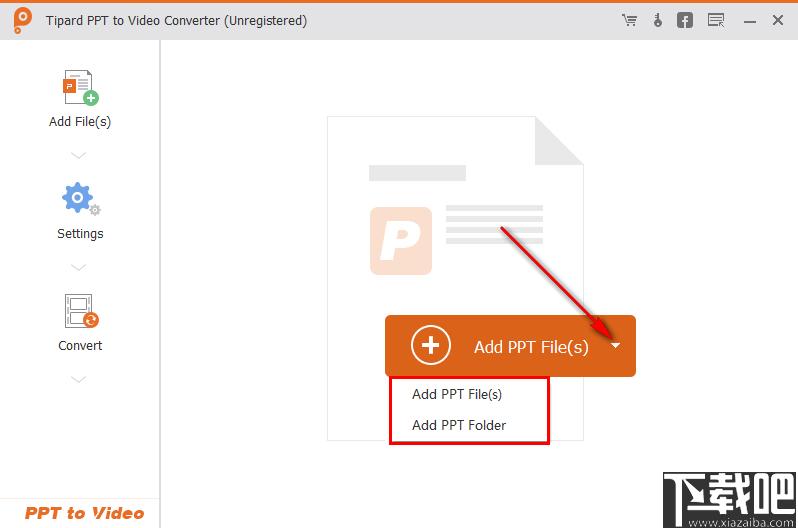
Task: Click the register key icon
Action: click(658, 20)
